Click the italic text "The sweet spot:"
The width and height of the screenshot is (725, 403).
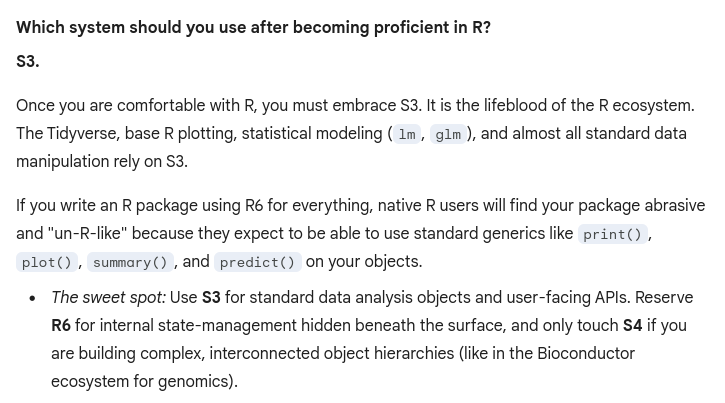[x=108, y=297]
